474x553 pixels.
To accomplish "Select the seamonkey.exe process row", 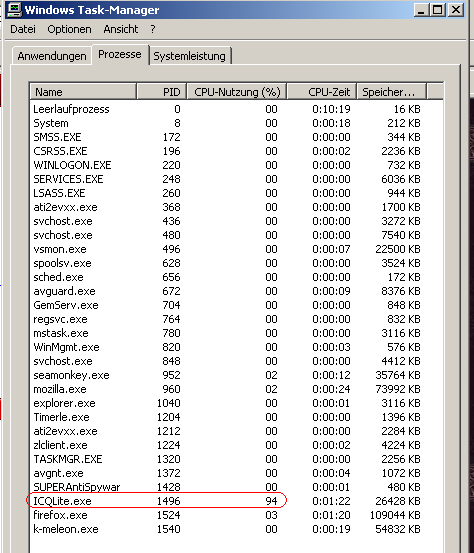I will tap(227, 375).
